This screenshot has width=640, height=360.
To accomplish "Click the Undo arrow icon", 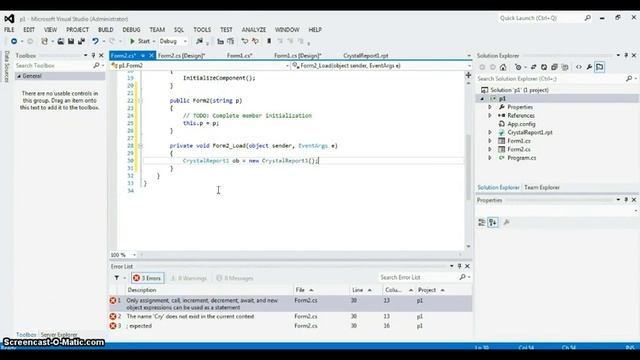I will click(x=95, y=41).
